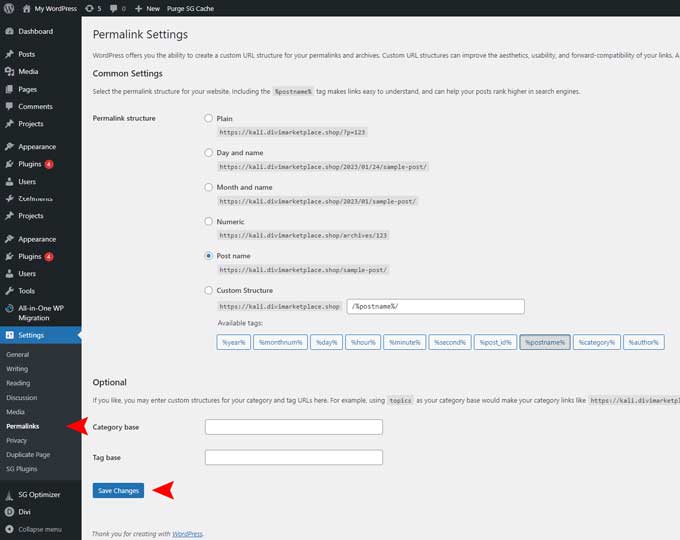
Task: Open the Dashboard icon in sidebar
Action: tap(9, 31)
